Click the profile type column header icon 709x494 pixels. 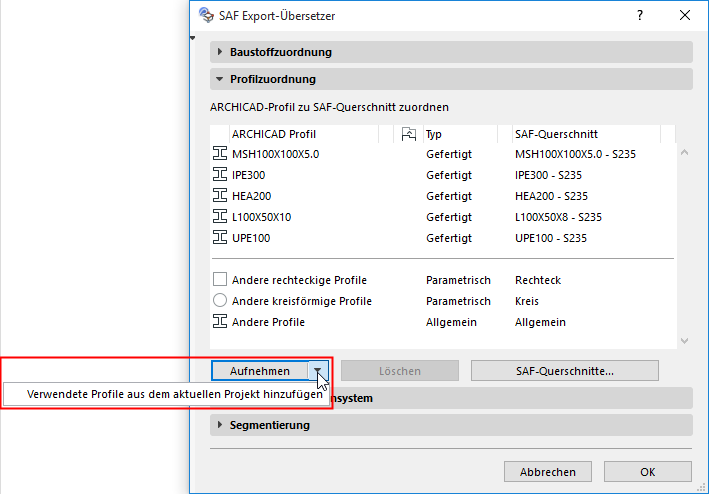[408, 133]
